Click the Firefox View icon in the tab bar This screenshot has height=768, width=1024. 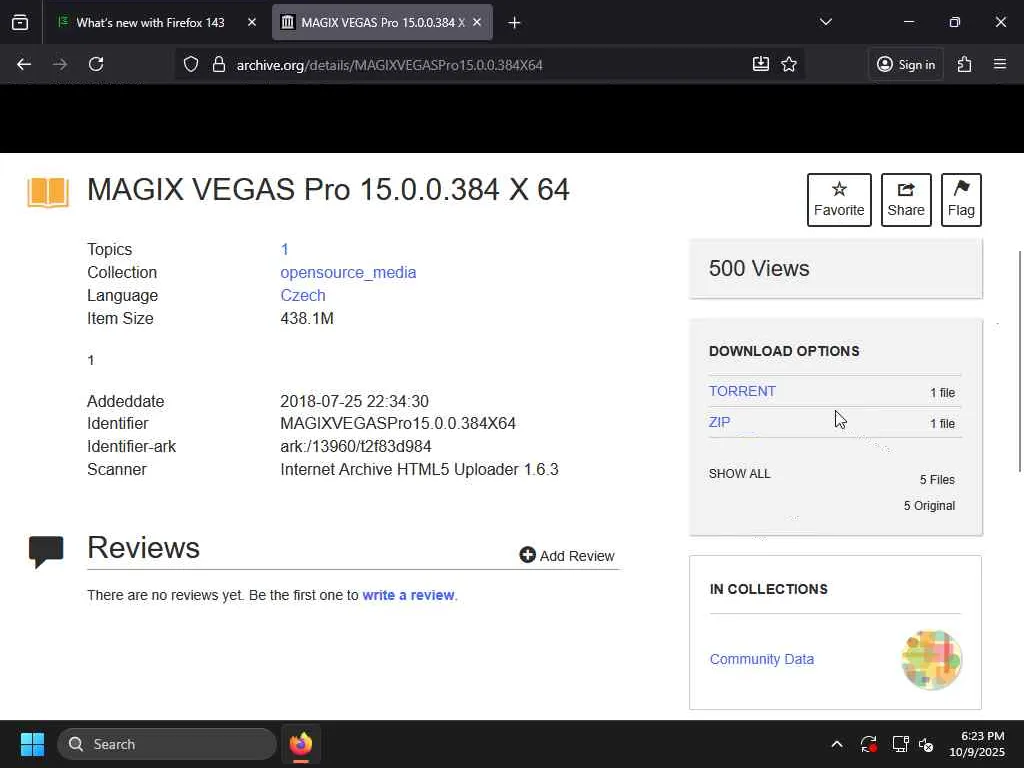click(20, 22)
